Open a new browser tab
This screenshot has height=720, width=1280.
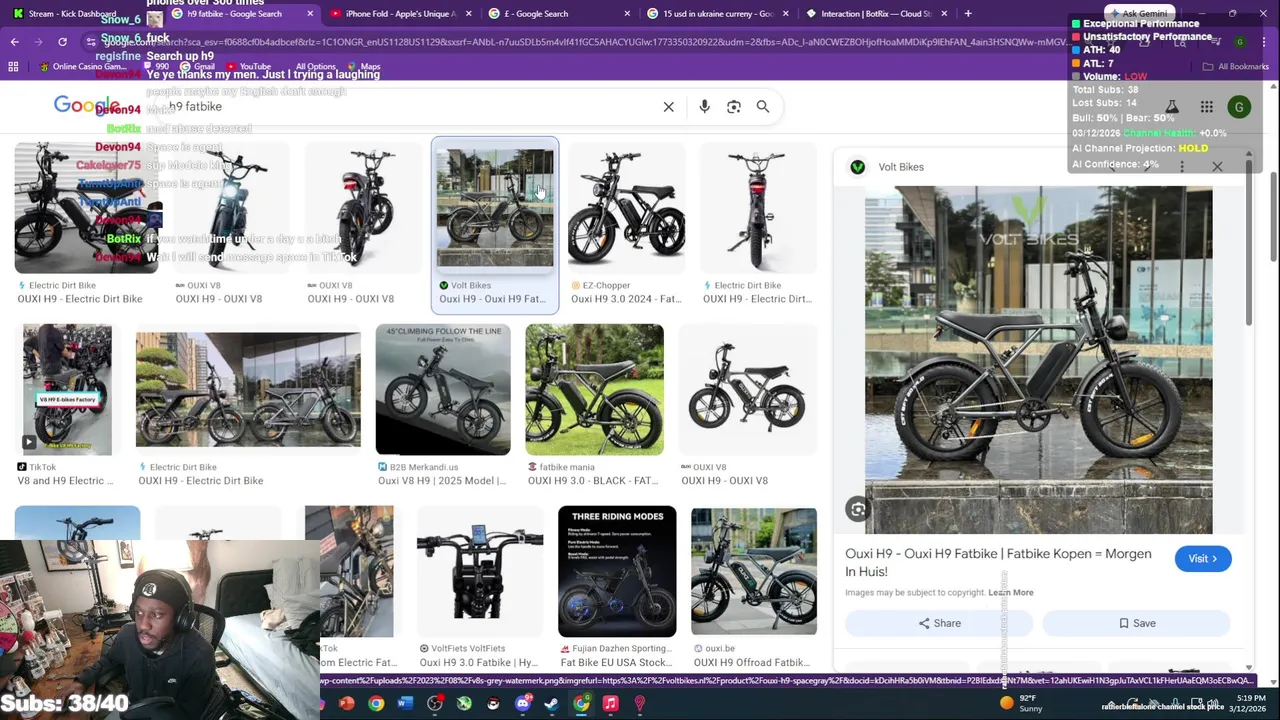pos(968,14)
